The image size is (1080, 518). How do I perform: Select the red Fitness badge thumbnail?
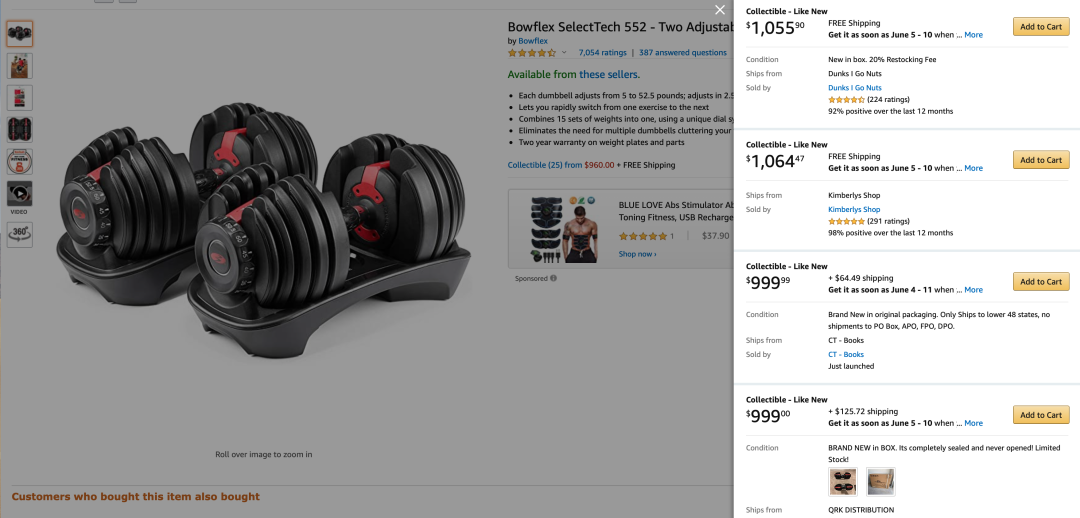19,162
